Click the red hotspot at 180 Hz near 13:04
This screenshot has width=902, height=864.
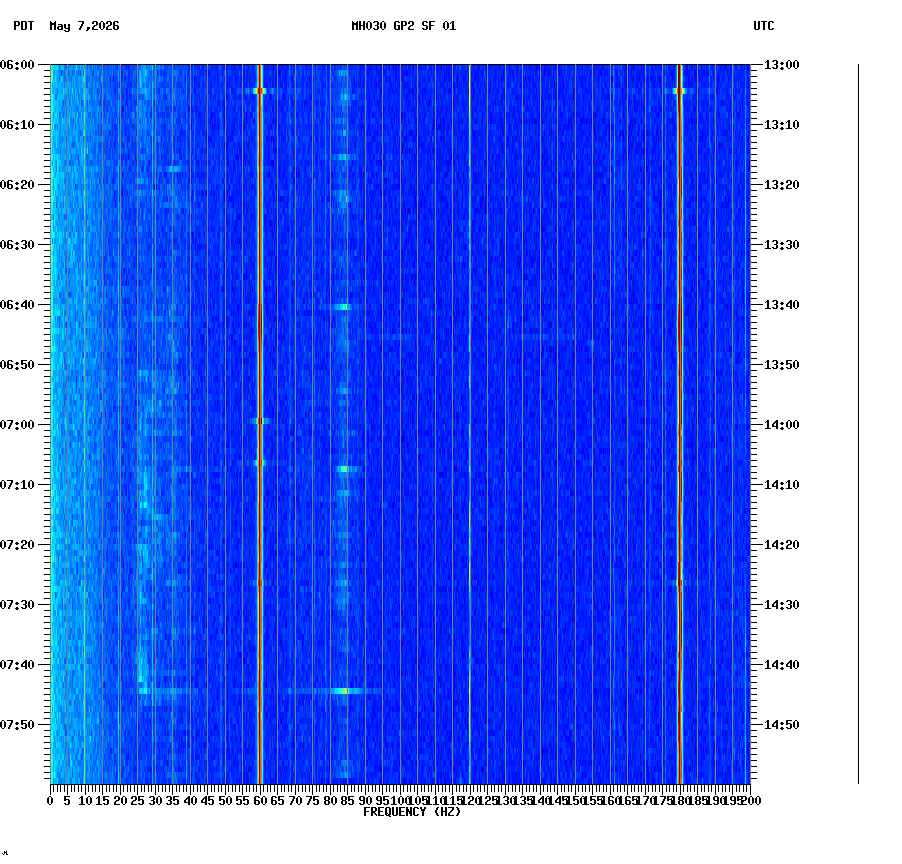(679, 91)
